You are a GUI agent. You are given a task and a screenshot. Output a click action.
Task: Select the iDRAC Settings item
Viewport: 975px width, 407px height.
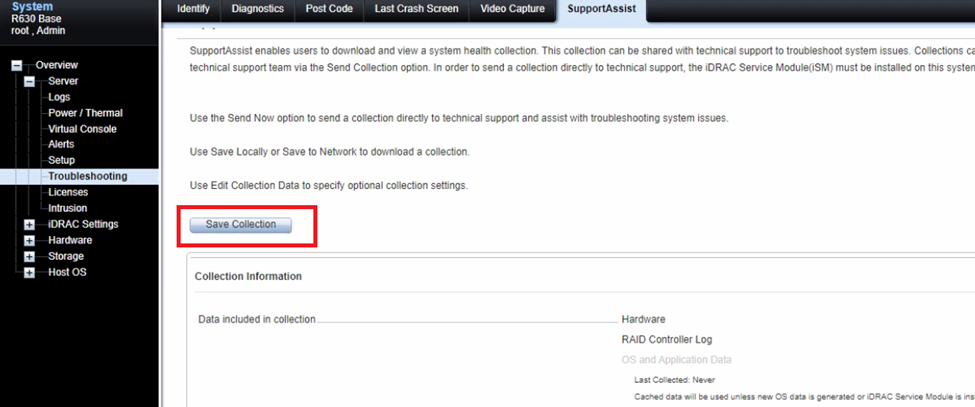point(83,224)
